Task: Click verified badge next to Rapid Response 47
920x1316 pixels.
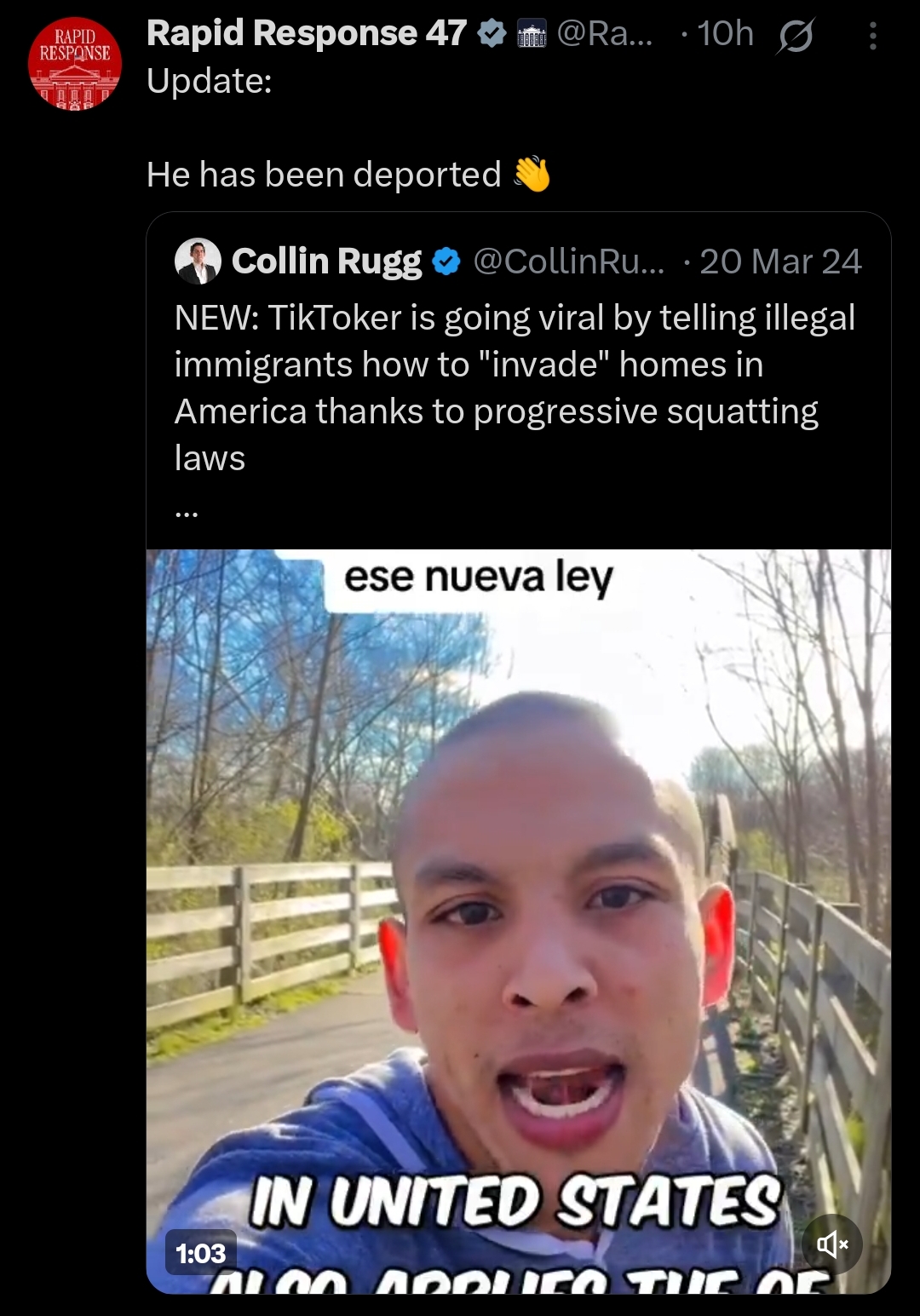Action: pyautogui.click(x=492, y=34)
